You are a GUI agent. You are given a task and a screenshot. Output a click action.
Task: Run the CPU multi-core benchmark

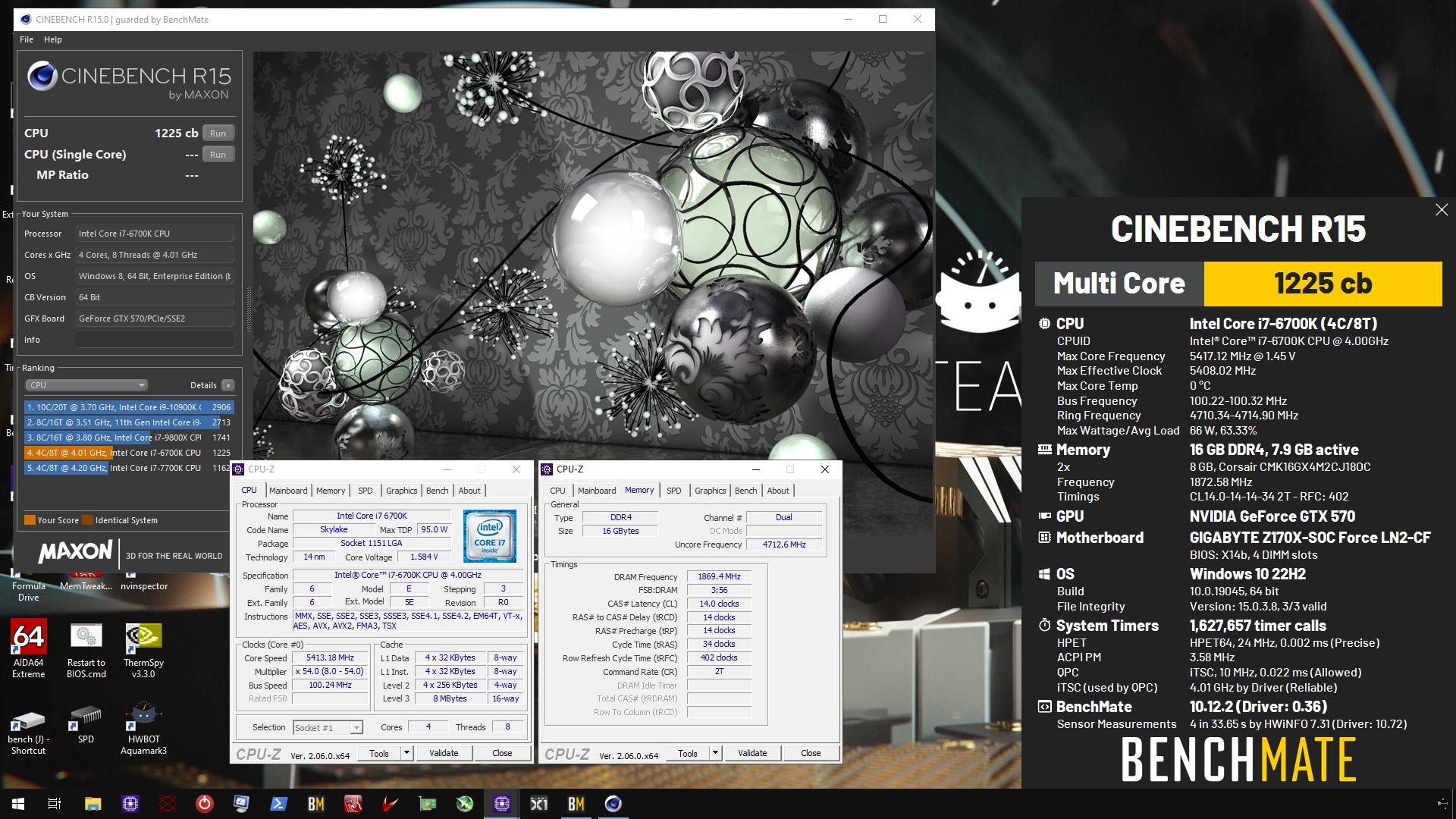(218, 133)
